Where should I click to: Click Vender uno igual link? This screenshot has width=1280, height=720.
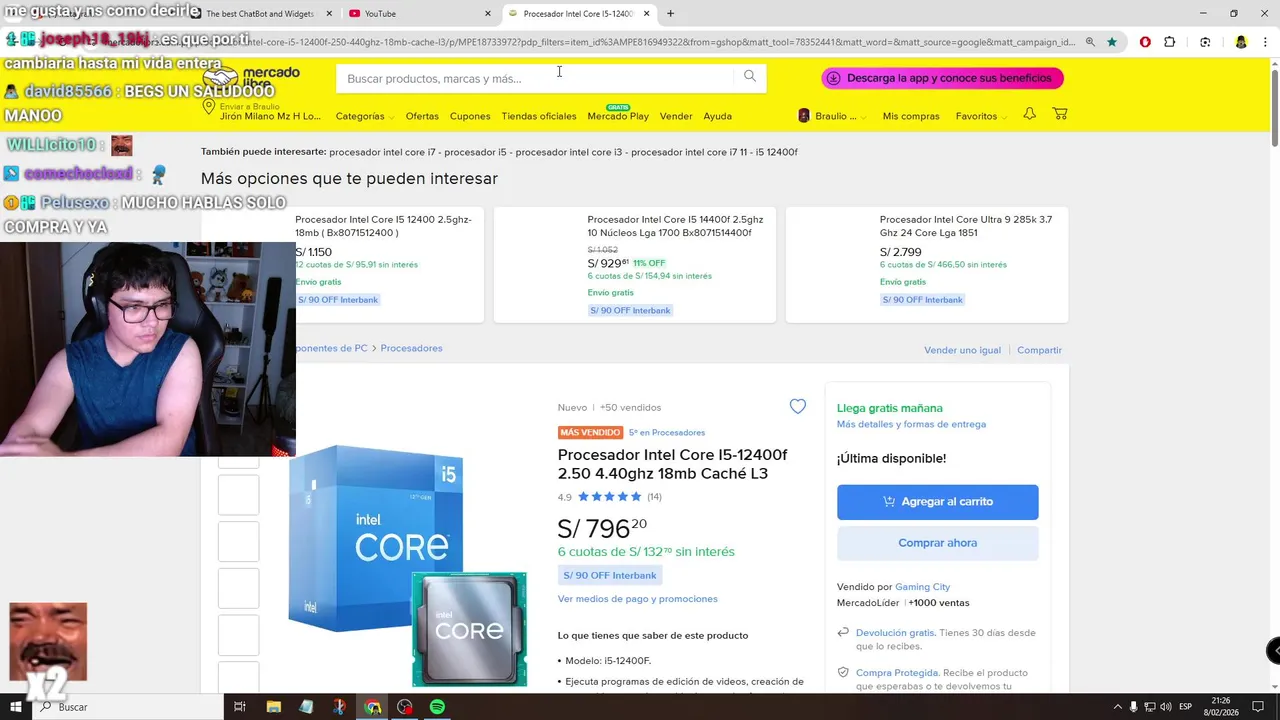(x=962, y=350)
